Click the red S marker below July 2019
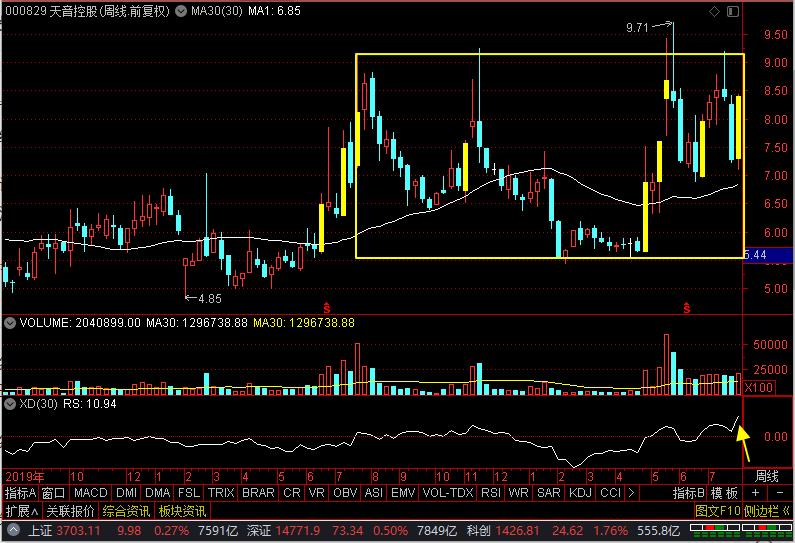Image resolution: width=795 pixels, height=543 pixels. [x=326, y=305]
